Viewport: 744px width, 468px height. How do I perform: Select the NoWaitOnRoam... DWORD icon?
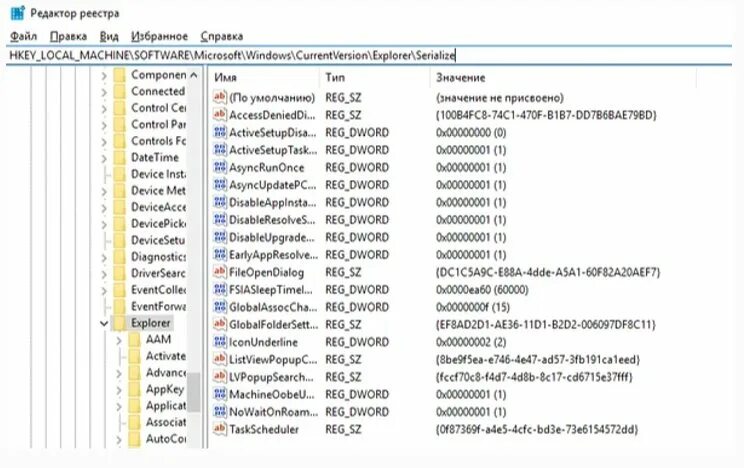tap(220, 412)
